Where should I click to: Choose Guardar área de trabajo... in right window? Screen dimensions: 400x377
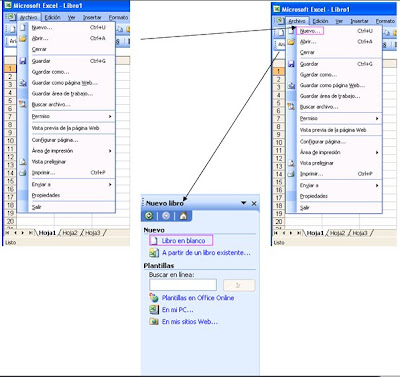330,96
